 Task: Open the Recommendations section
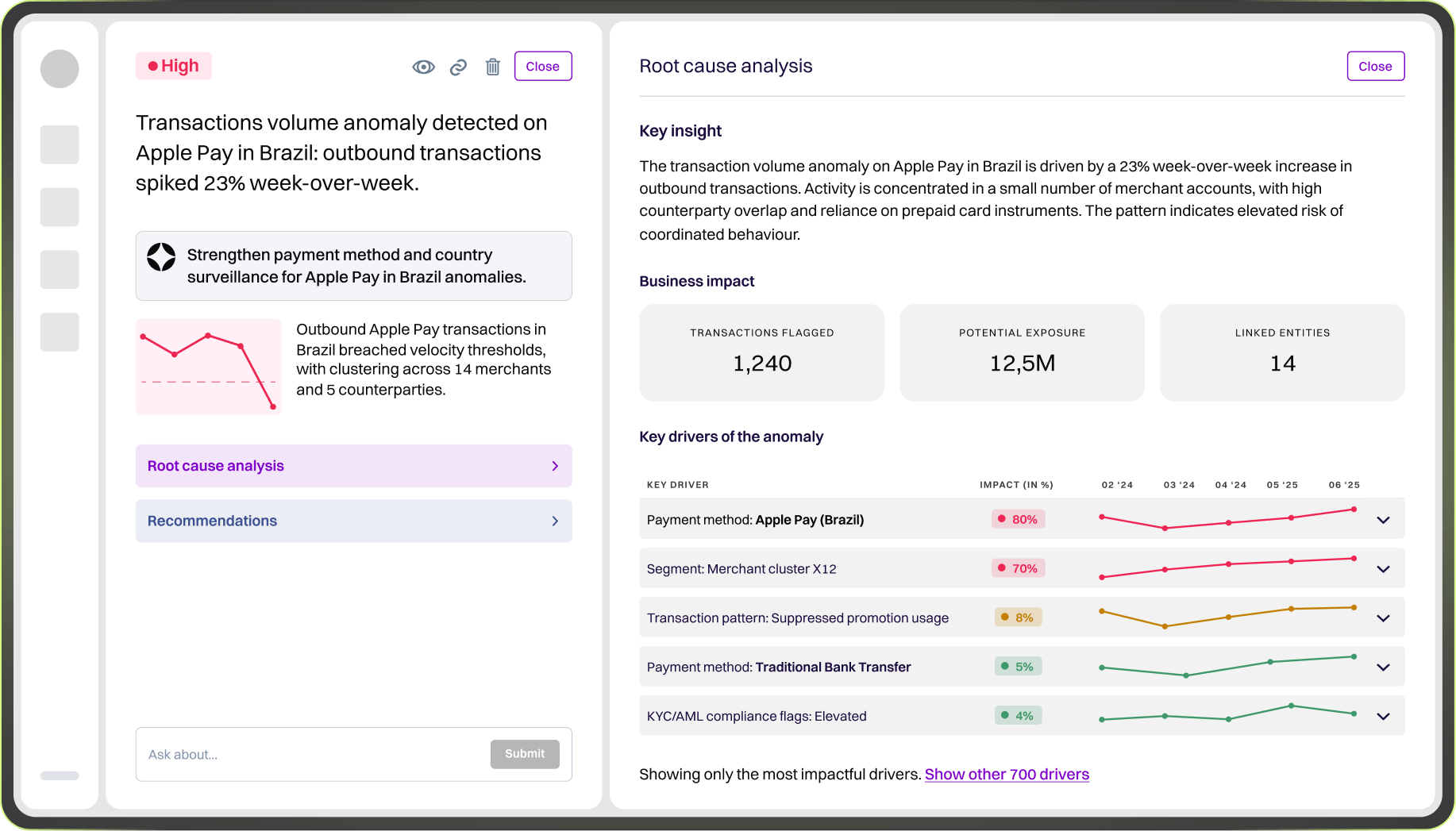pyautogui.click(x=353, y=521)
